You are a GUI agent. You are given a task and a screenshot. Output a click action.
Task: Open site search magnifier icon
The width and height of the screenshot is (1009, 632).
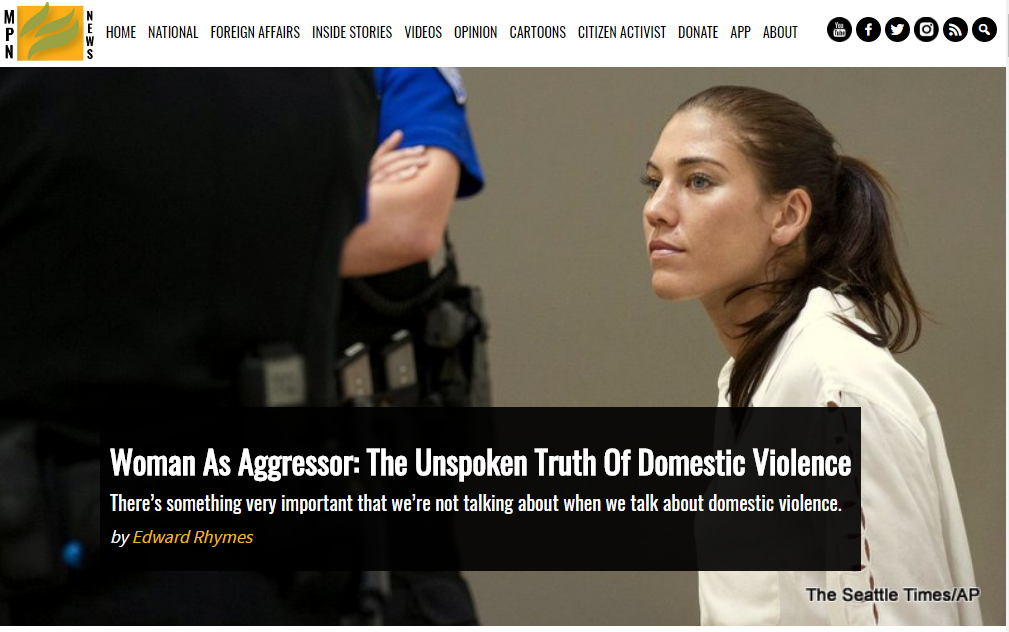click(x=984, y=30)
